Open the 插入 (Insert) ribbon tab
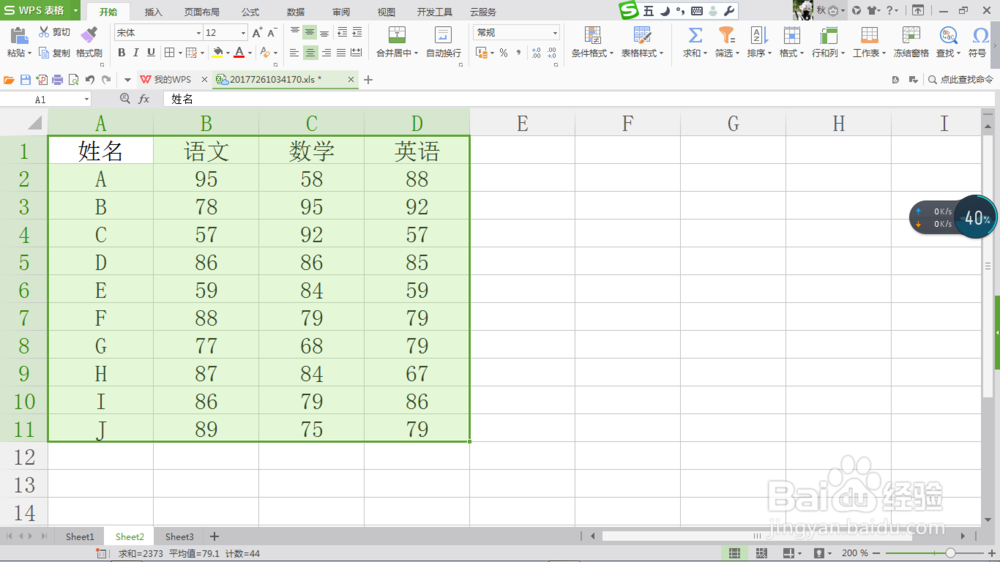Screen dimensions: 1000x562 click(153, 12)
